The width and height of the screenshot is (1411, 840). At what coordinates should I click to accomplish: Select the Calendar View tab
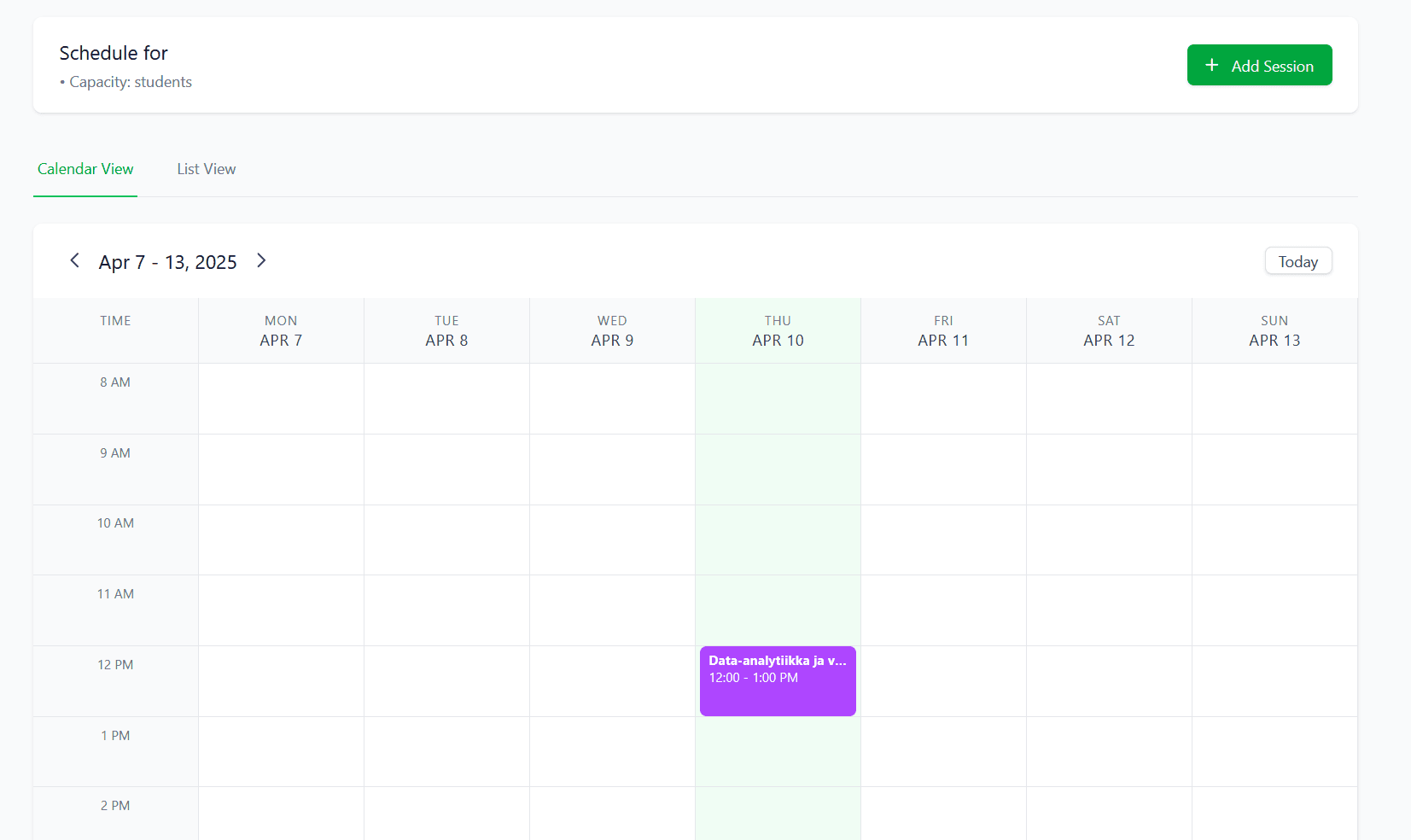click(x=85, y=169)
